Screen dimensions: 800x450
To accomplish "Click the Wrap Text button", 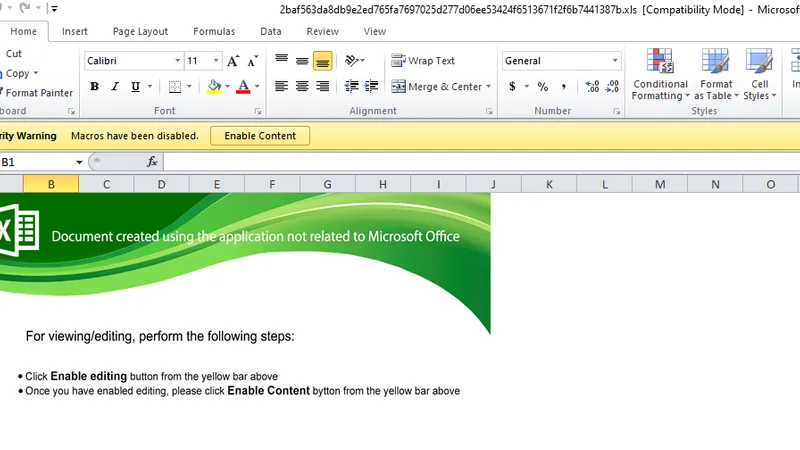I will coord(423,61).
